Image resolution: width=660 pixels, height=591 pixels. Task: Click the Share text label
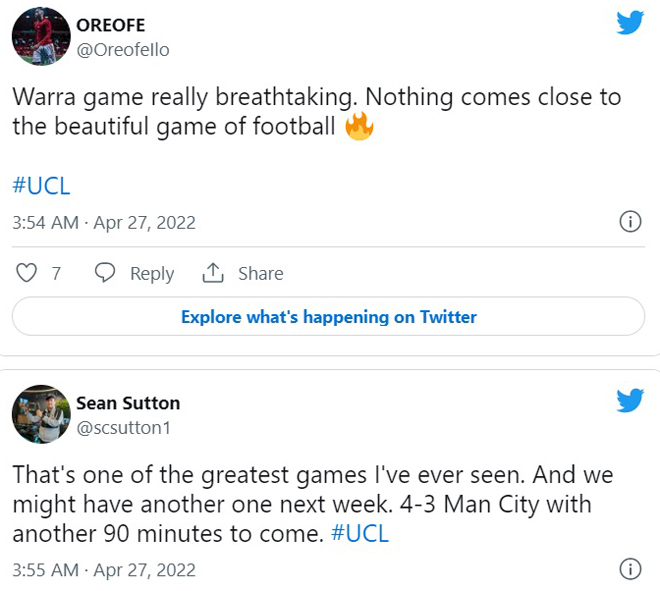point(261,273)
